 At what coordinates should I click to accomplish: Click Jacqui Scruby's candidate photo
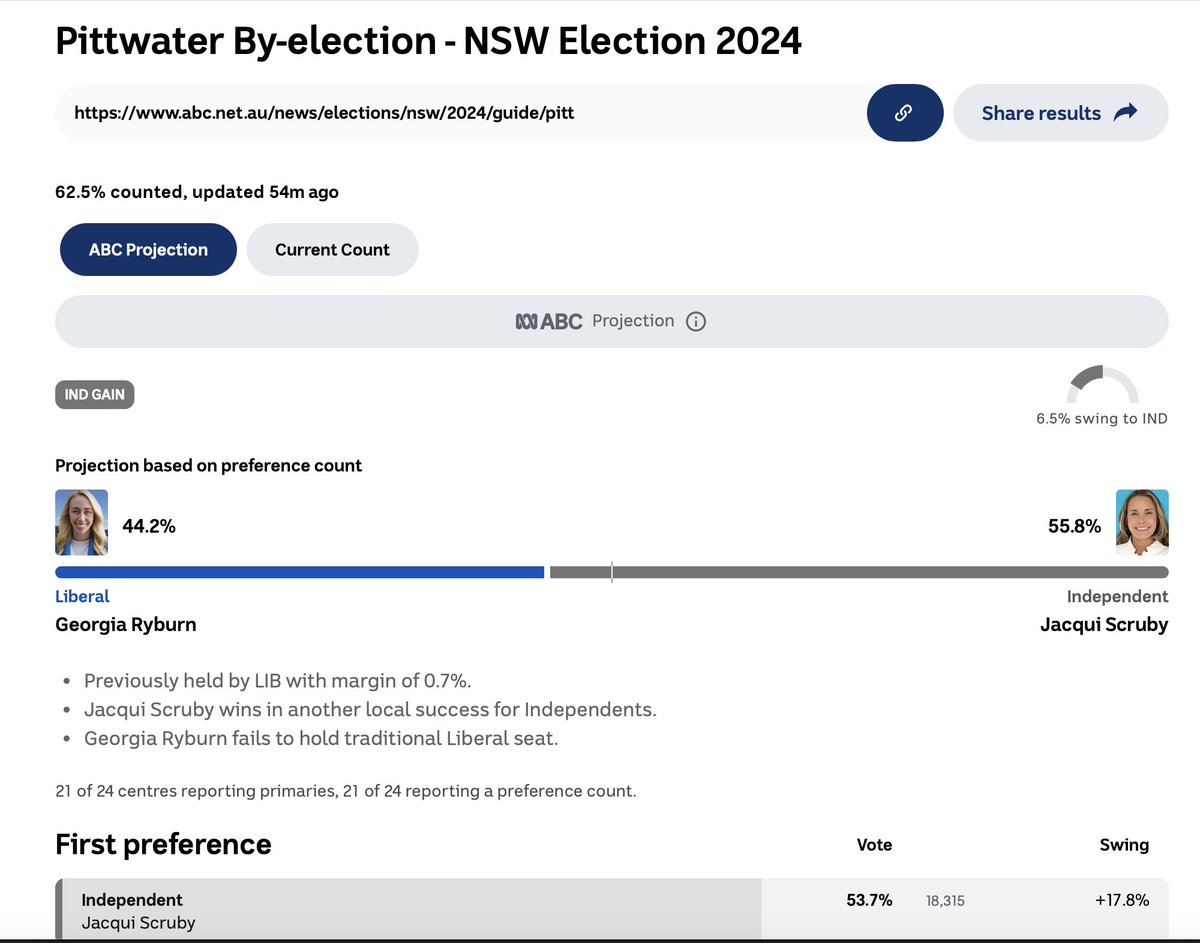point(1142,522)
